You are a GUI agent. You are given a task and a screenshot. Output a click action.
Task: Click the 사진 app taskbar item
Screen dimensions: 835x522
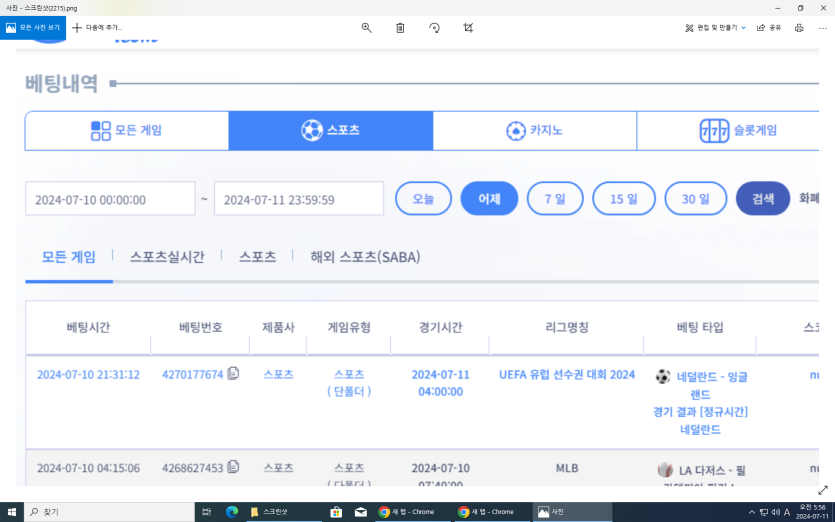[572, 512]
